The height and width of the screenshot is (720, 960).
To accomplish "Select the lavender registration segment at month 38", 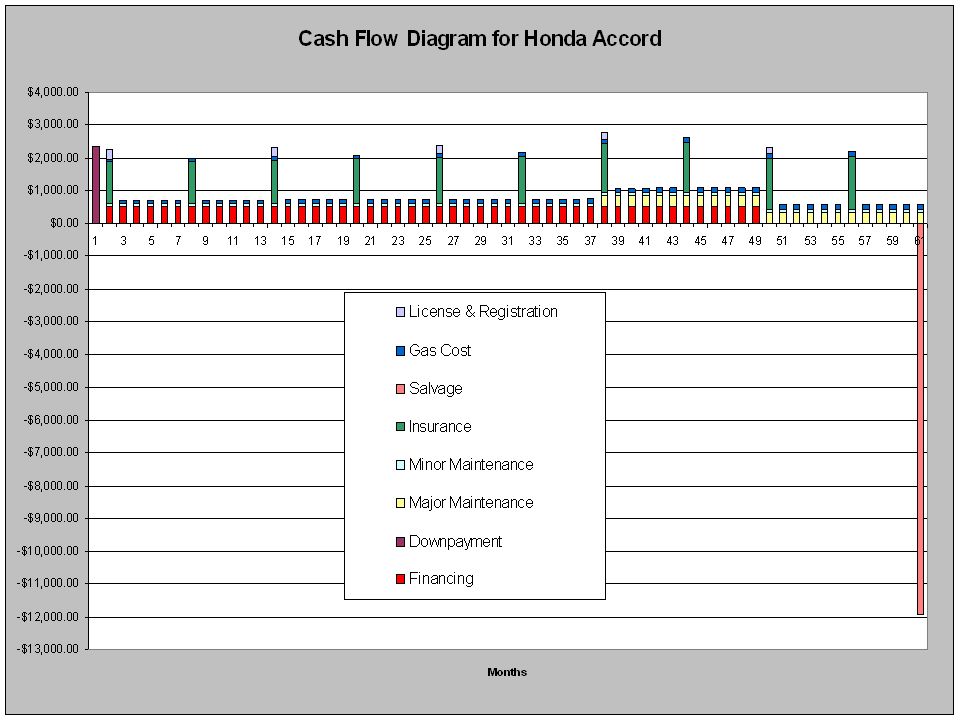I will pos(604,136).
